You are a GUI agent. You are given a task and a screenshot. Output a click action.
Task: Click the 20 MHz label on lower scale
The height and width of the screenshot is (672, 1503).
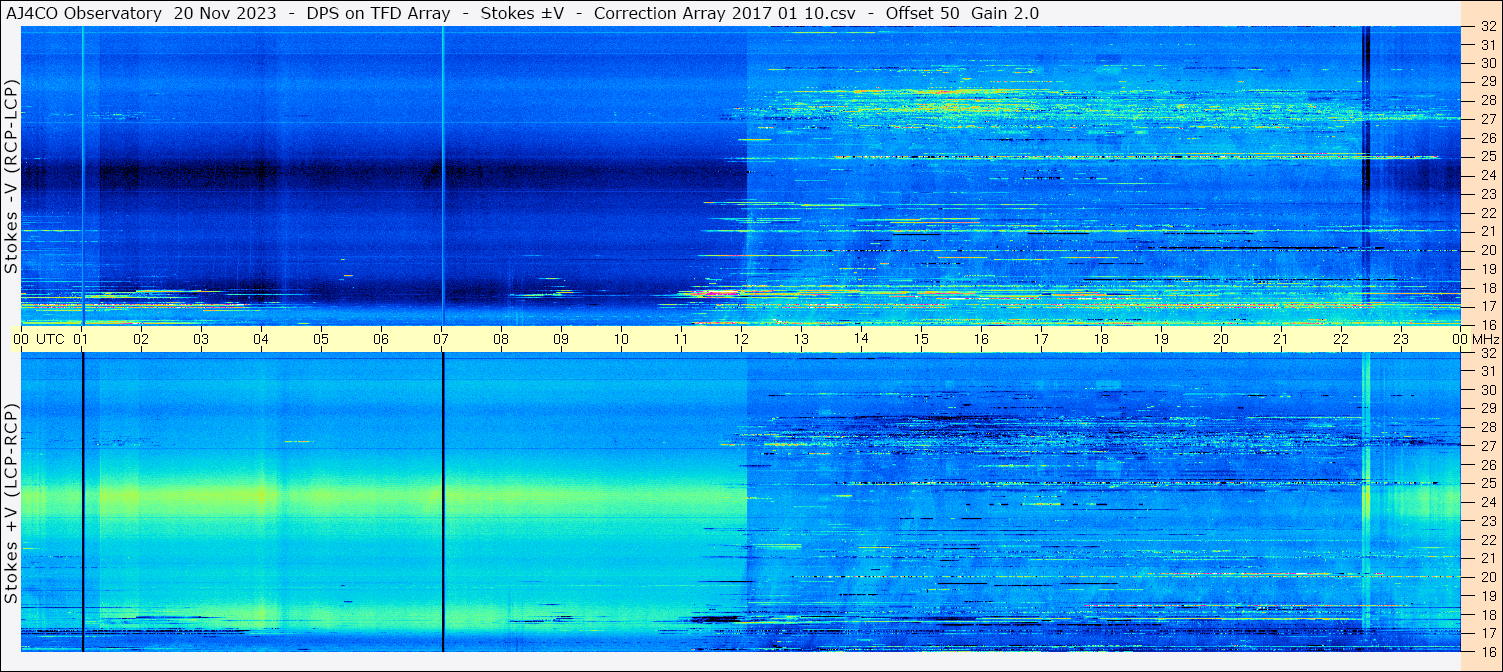(1487, 577)
